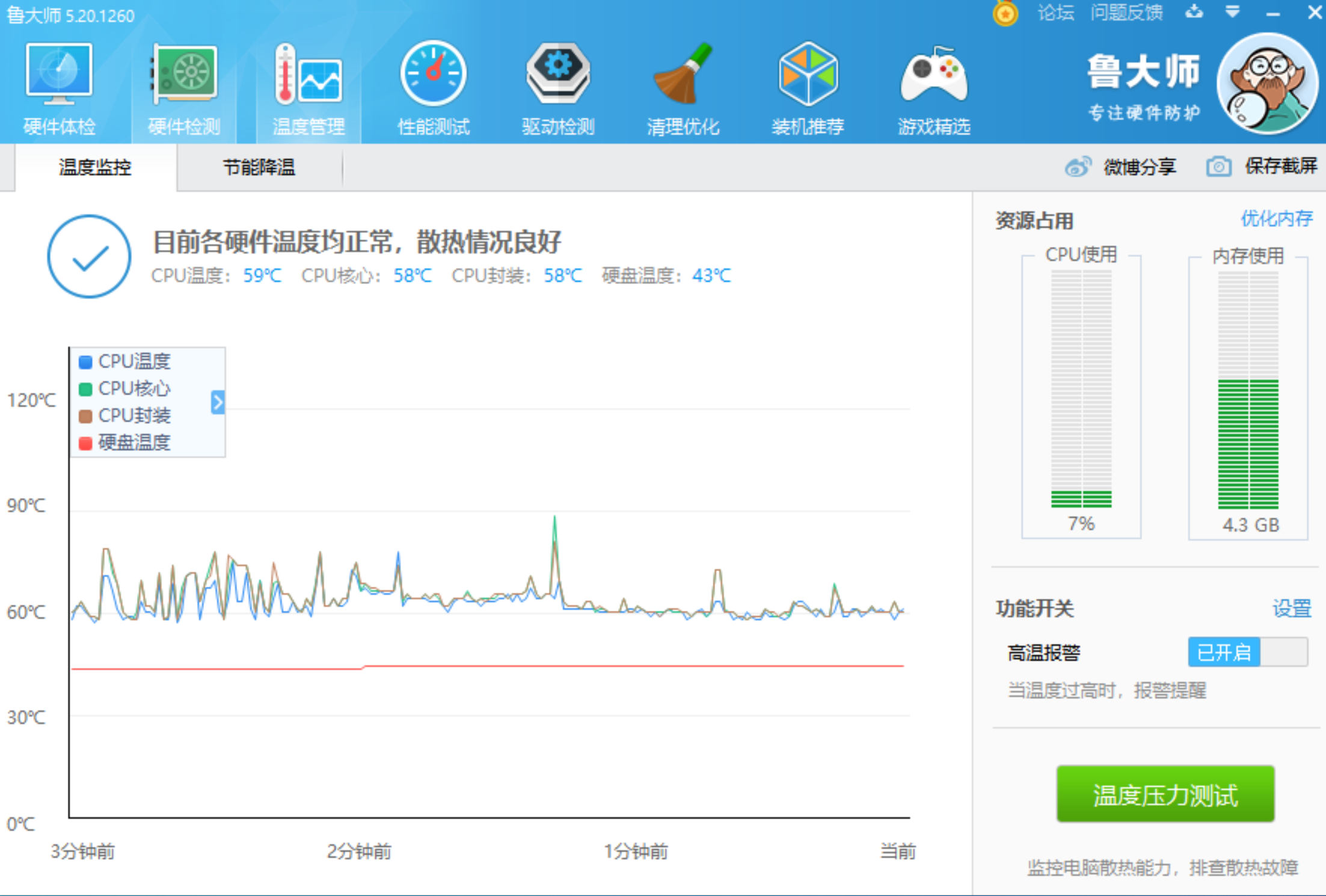Open 清理优化 broom cleanup icon
This screenshot has width=1326, height=896.
pos(683,73)
